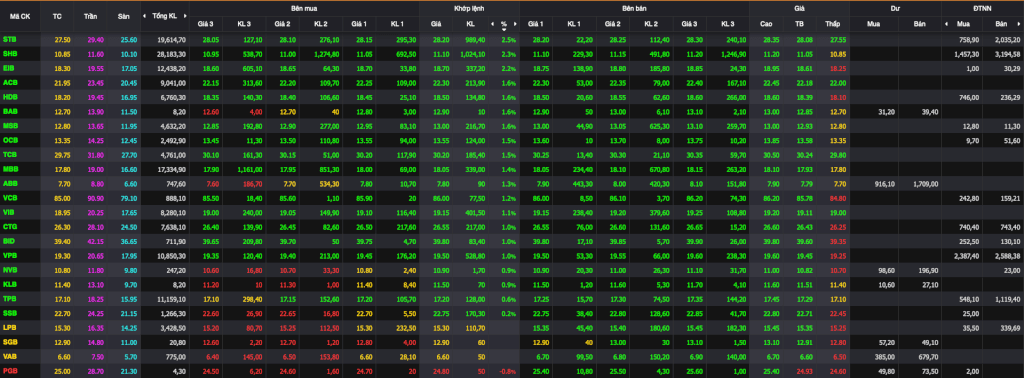Click the right arrow after ĐTNN Bán header
The width and height of the screenshot is (1024, 378).
[x=1019, y=24]
